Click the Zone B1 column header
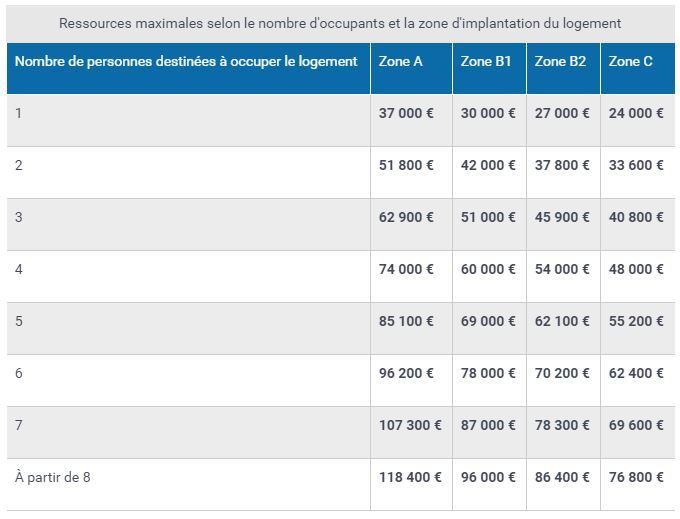680x519 pixels. click(x=489, y=69)
